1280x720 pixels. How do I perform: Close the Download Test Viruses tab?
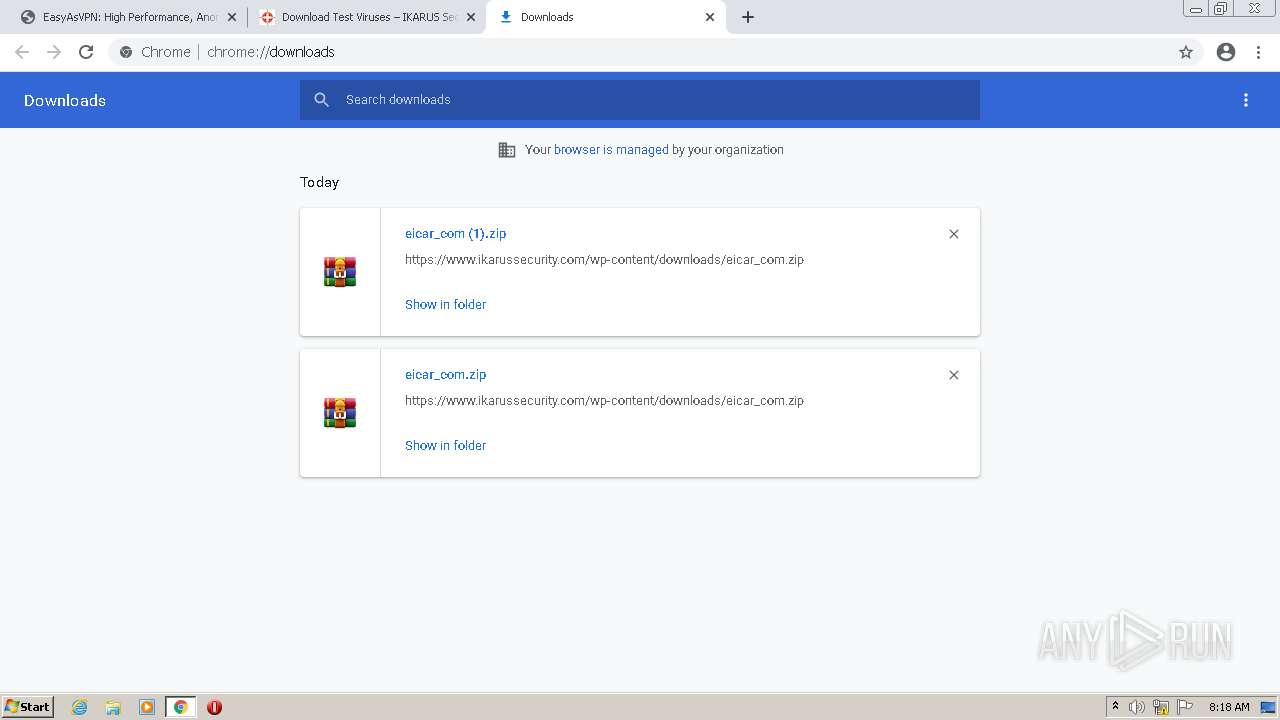[471, 17]
